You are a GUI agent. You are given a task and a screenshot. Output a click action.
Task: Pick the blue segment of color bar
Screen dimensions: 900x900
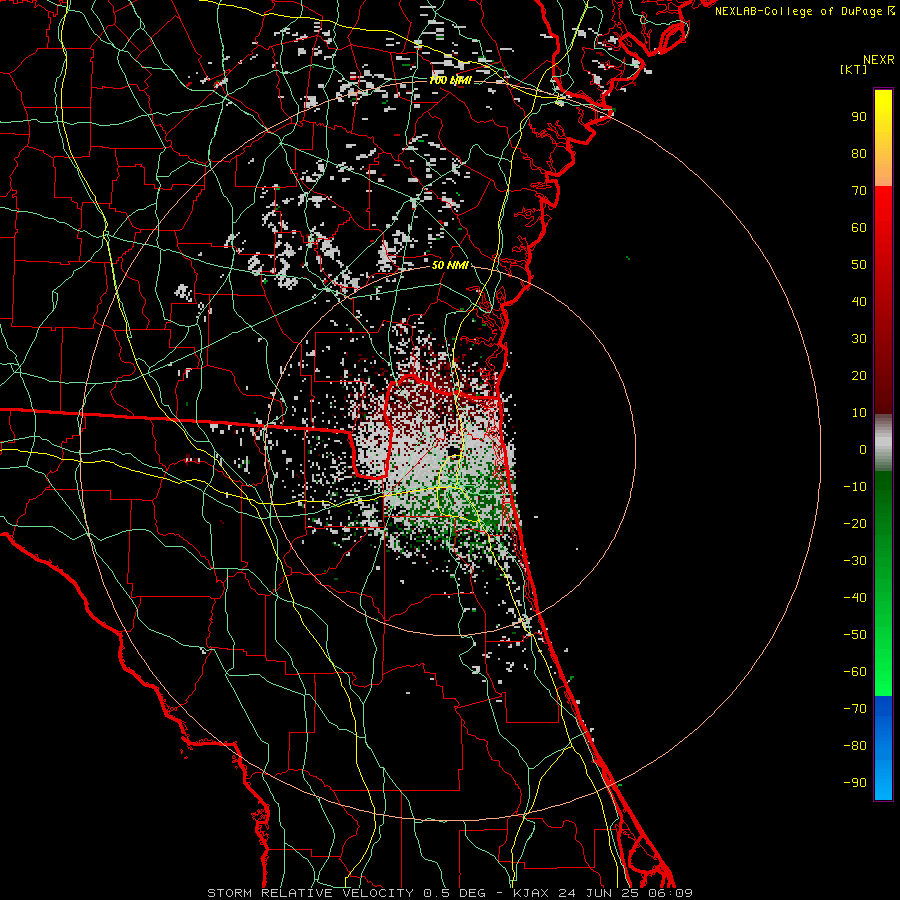click(883, 748)
